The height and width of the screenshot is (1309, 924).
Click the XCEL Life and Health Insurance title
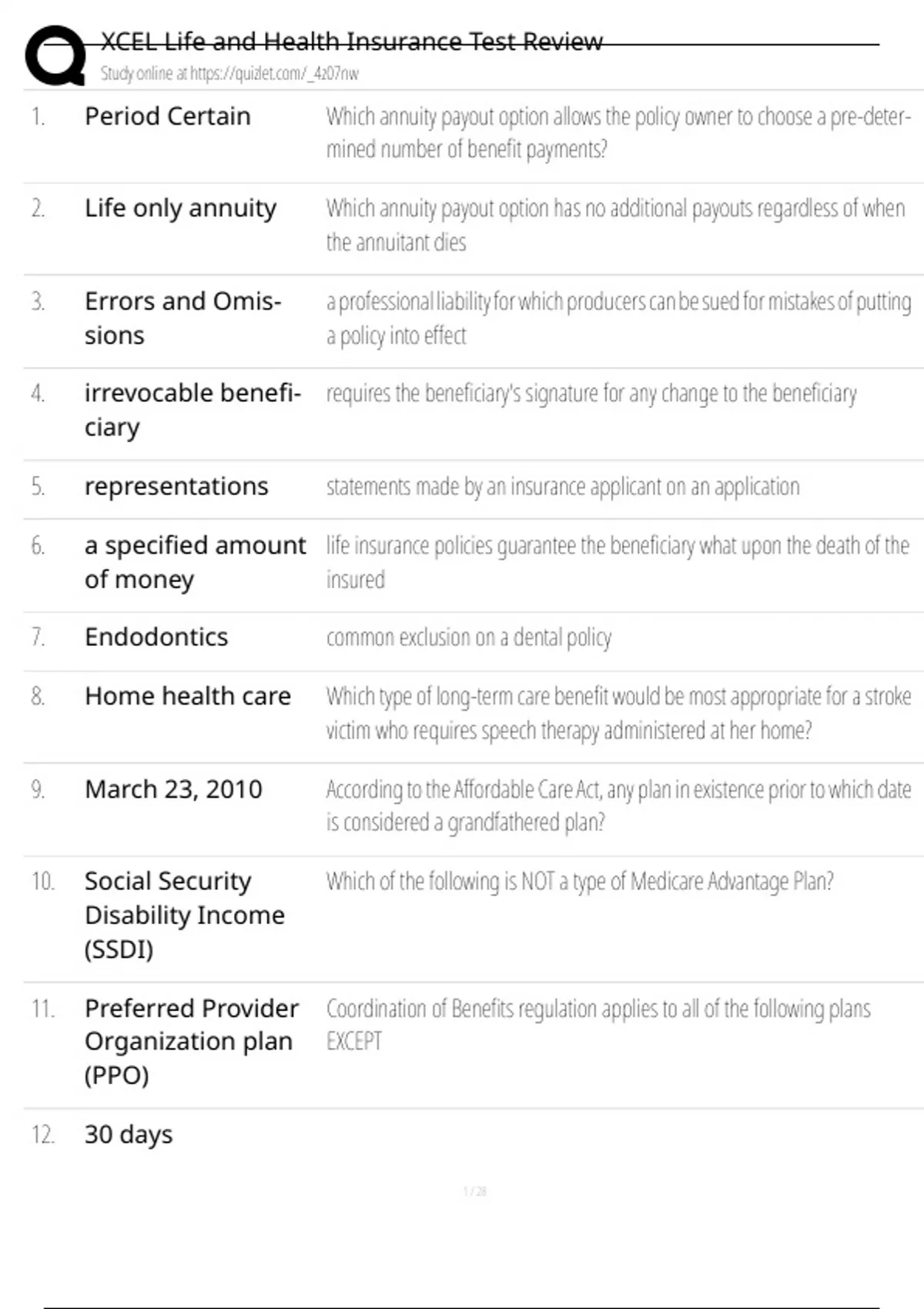tap(351, 42)
